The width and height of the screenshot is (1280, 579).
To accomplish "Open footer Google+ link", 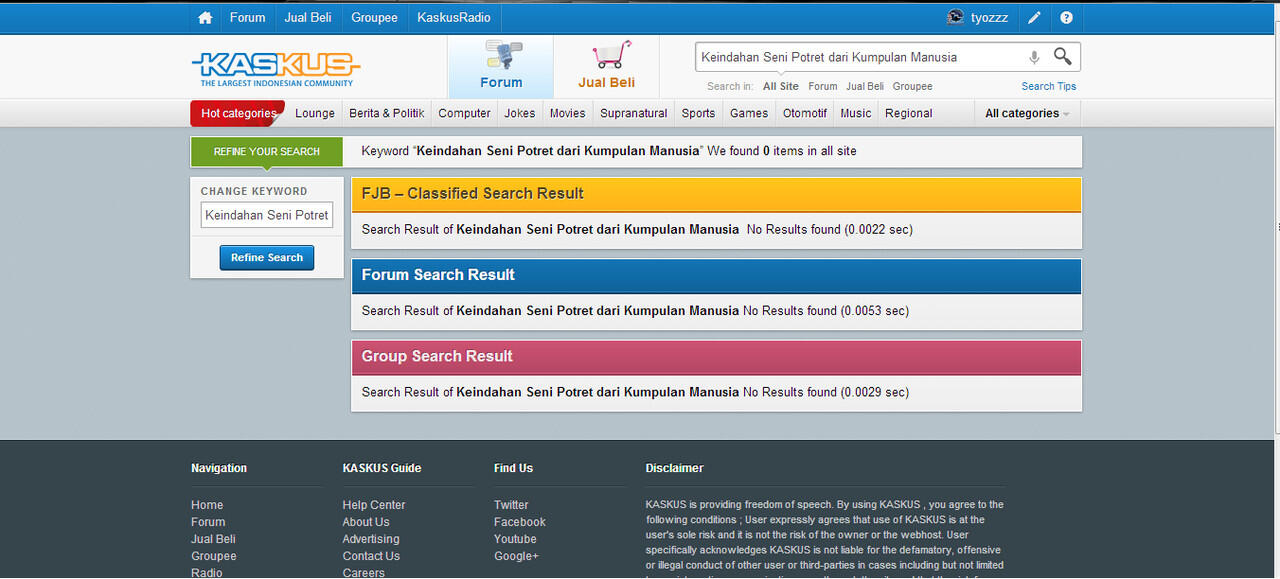I will click(x=516, y=556).
